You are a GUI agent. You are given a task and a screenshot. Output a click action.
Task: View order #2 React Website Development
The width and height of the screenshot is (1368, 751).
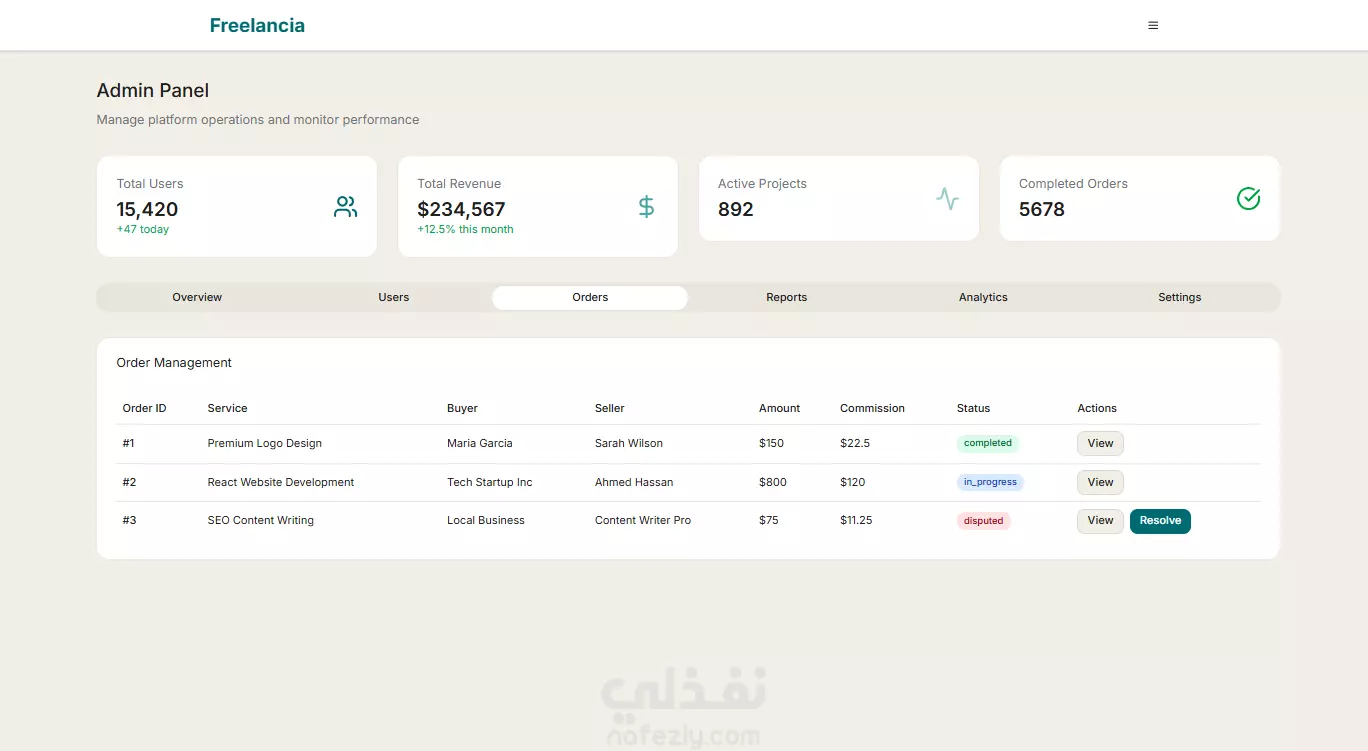tap(1100, 482)
